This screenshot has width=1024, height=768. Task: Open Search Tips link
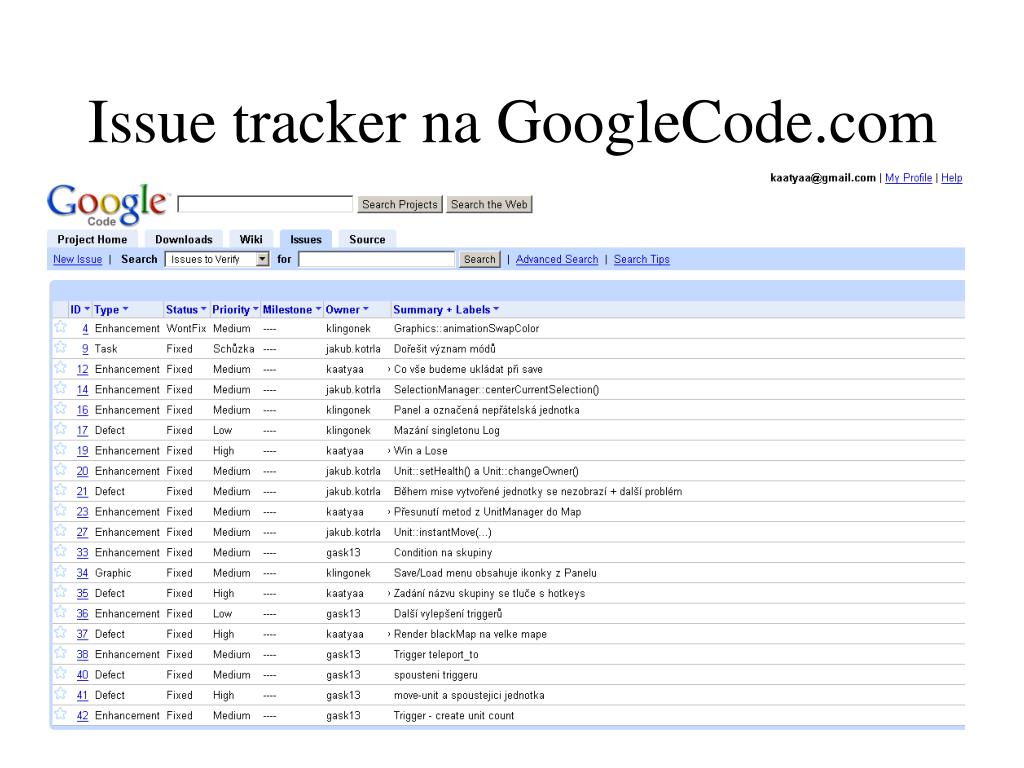641,259
